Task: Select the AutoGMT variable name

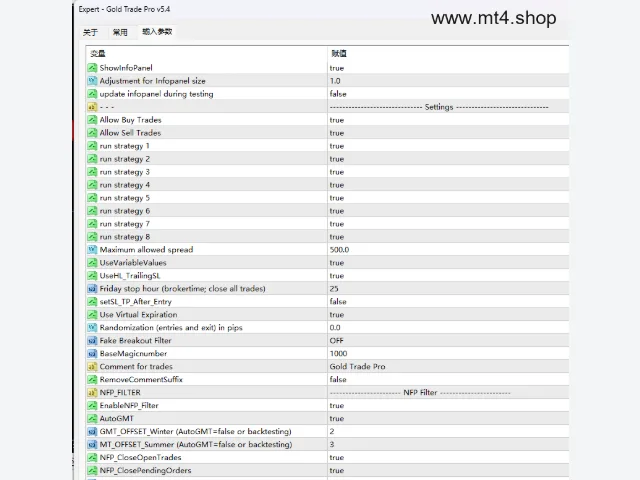Action: click(117, 418)
